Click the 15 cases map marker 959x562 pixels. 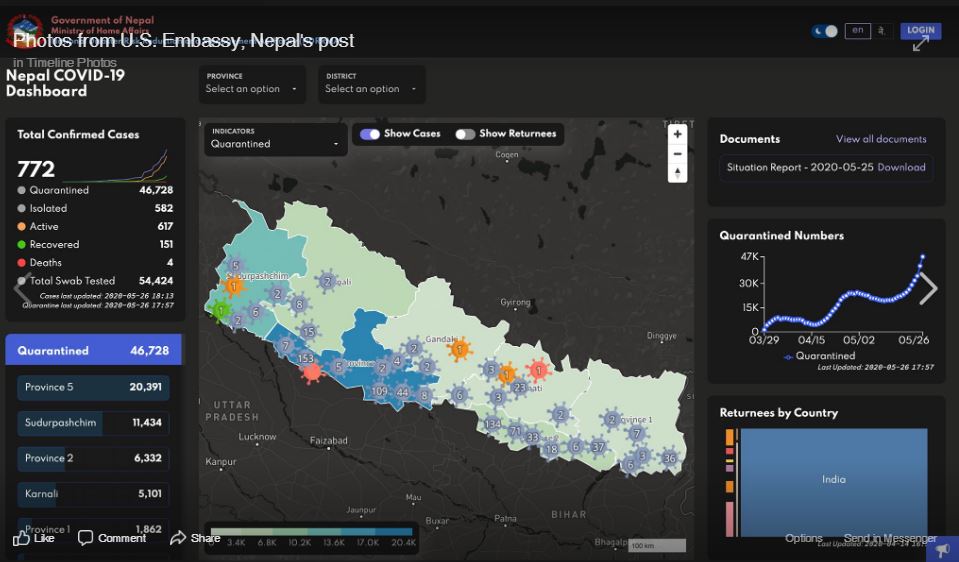point(308,332)
